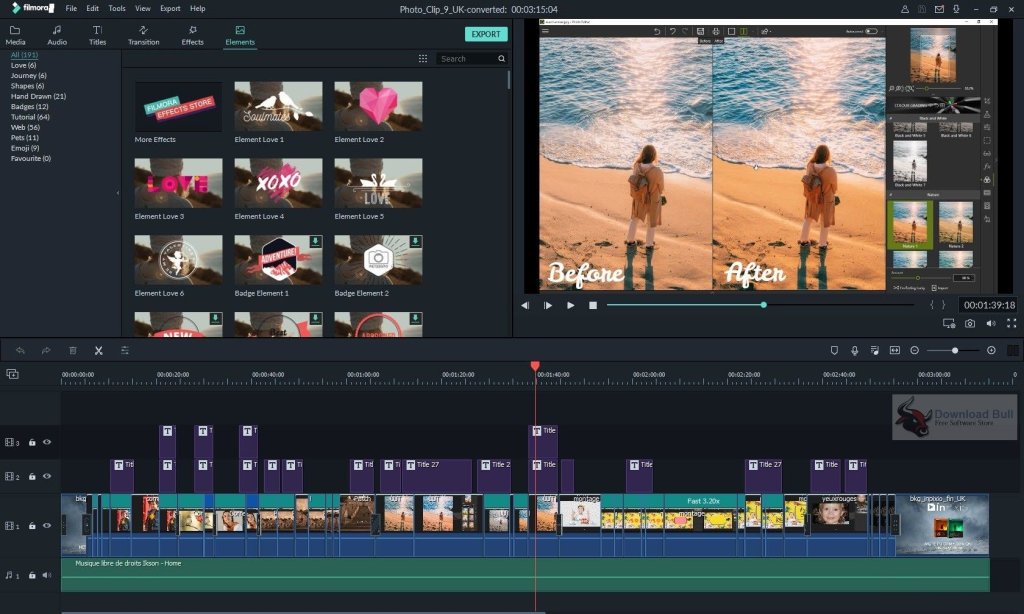Add a marker with the marker icon

[x=835, y=350]
